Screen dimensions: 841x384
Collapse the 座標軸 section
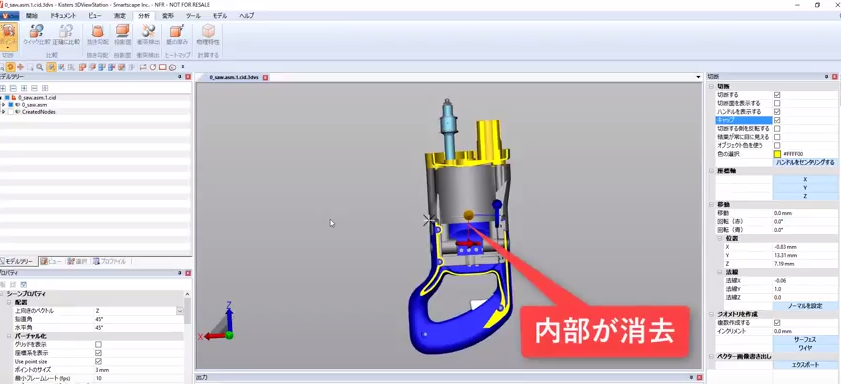pos(711,171)
